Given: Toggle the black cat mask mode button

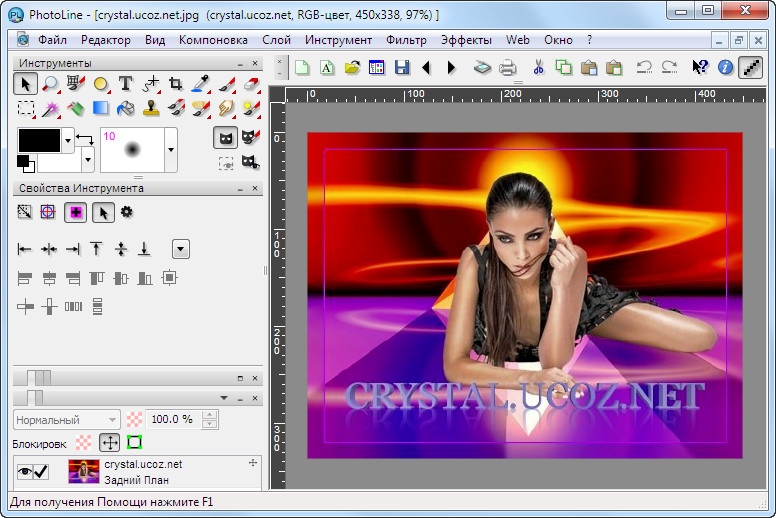Looking at the screenshot, I should click(226, 138).
